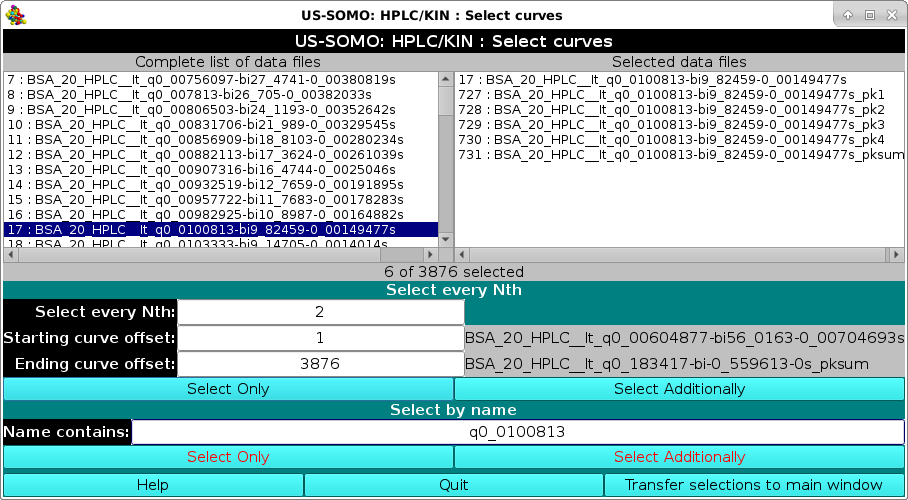
Task: Select file 15 ending bi11_7683-0_00178283s
Action: 221,200
